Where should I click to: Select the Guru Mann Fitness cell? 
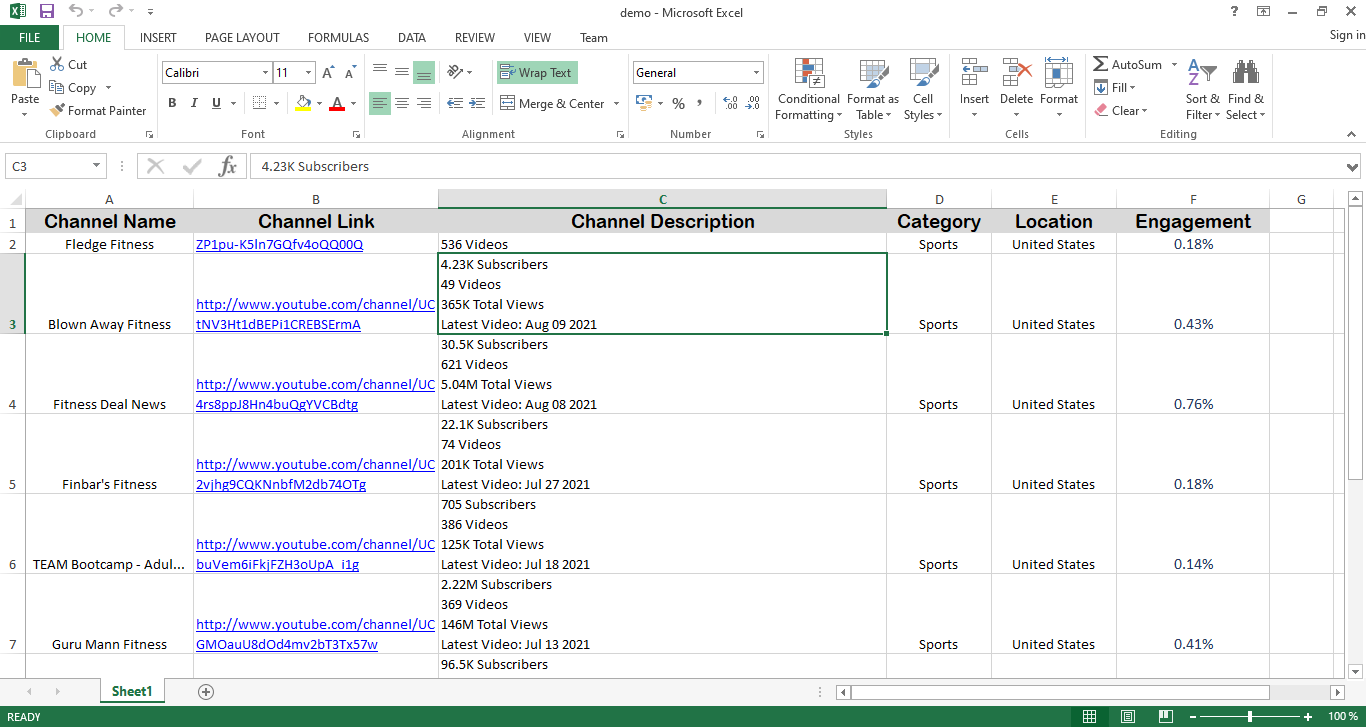(x=109, y=644)
